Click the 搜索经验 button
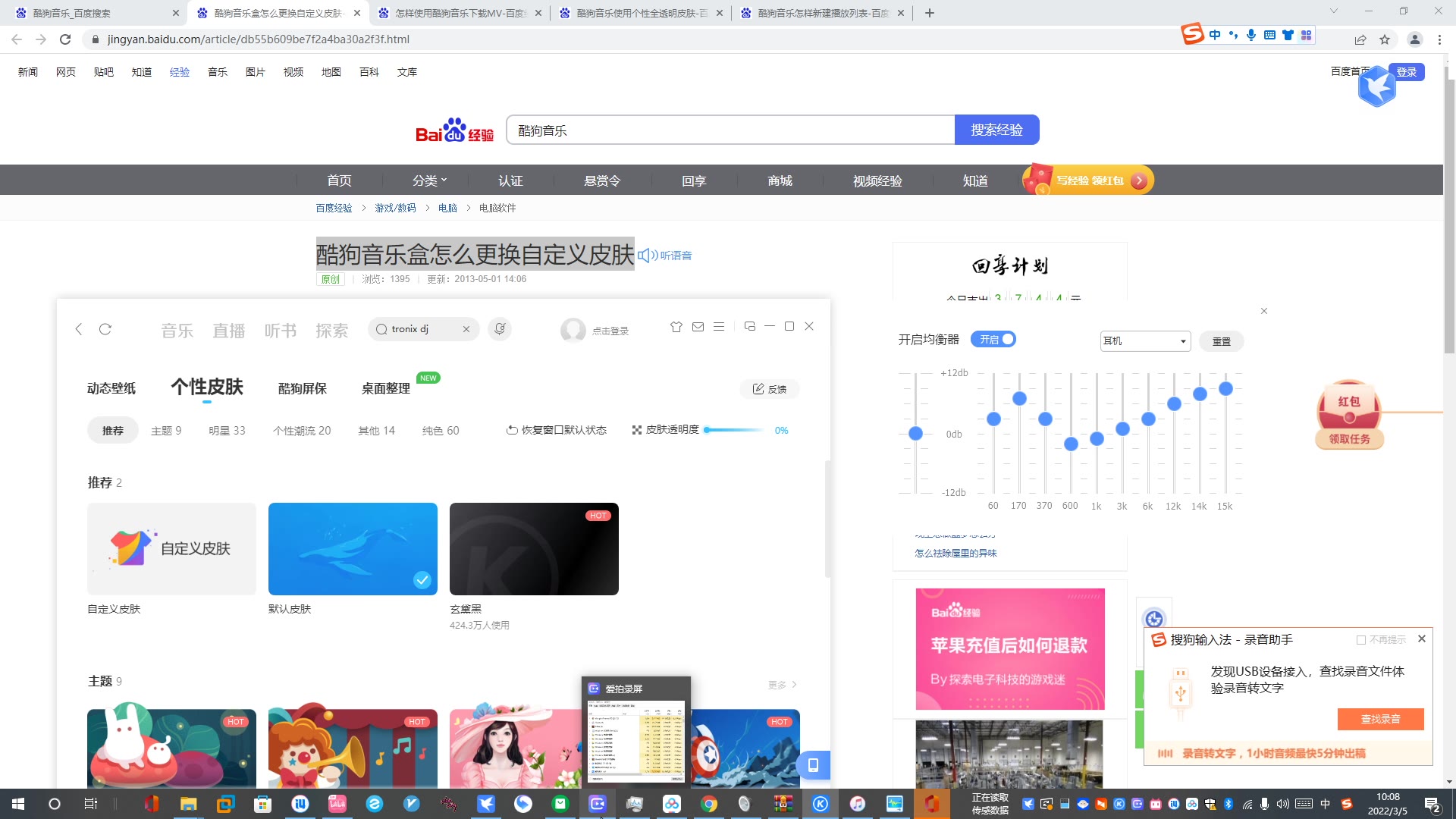This screenshot has width=1456, height=819. click(x=996, y=130)
